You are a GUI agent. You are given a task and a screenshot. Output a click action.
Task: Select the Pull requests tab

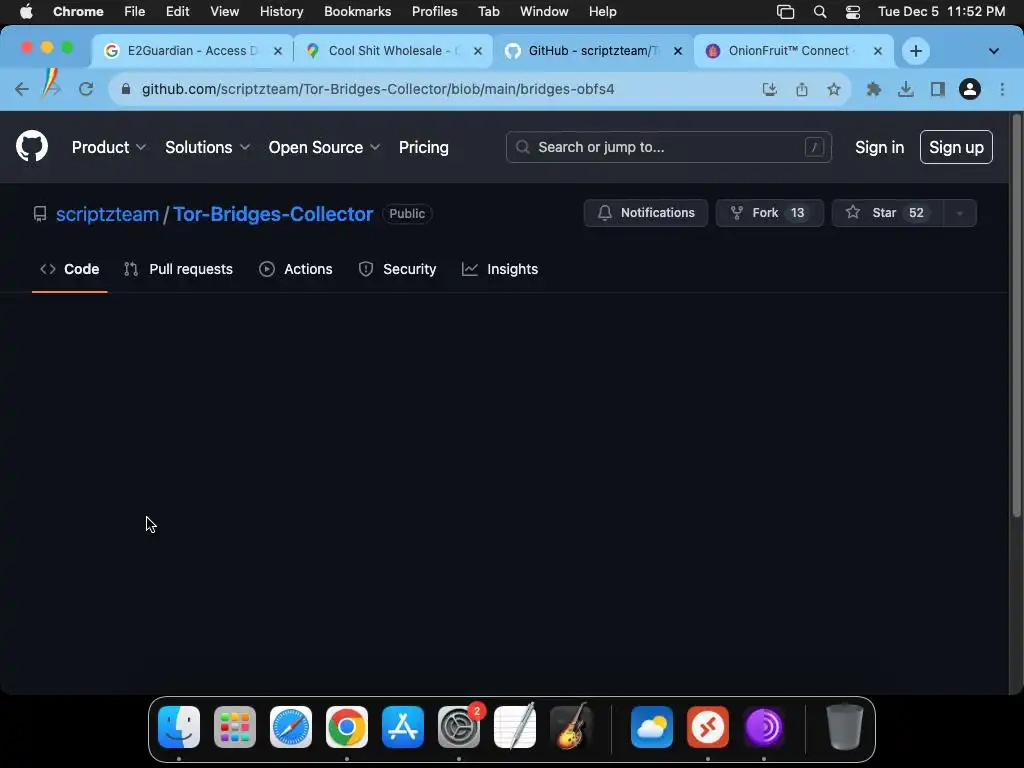[x=178, y=269]
